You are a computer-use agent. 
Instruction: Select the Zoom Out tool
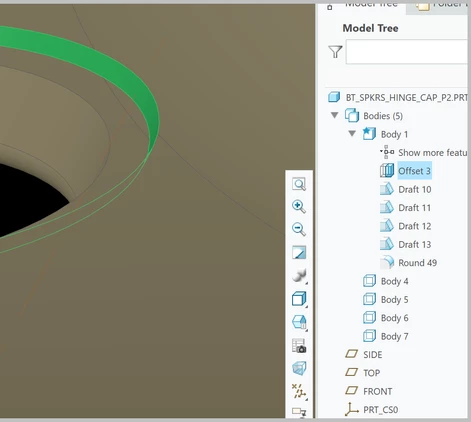click(299, 229)
